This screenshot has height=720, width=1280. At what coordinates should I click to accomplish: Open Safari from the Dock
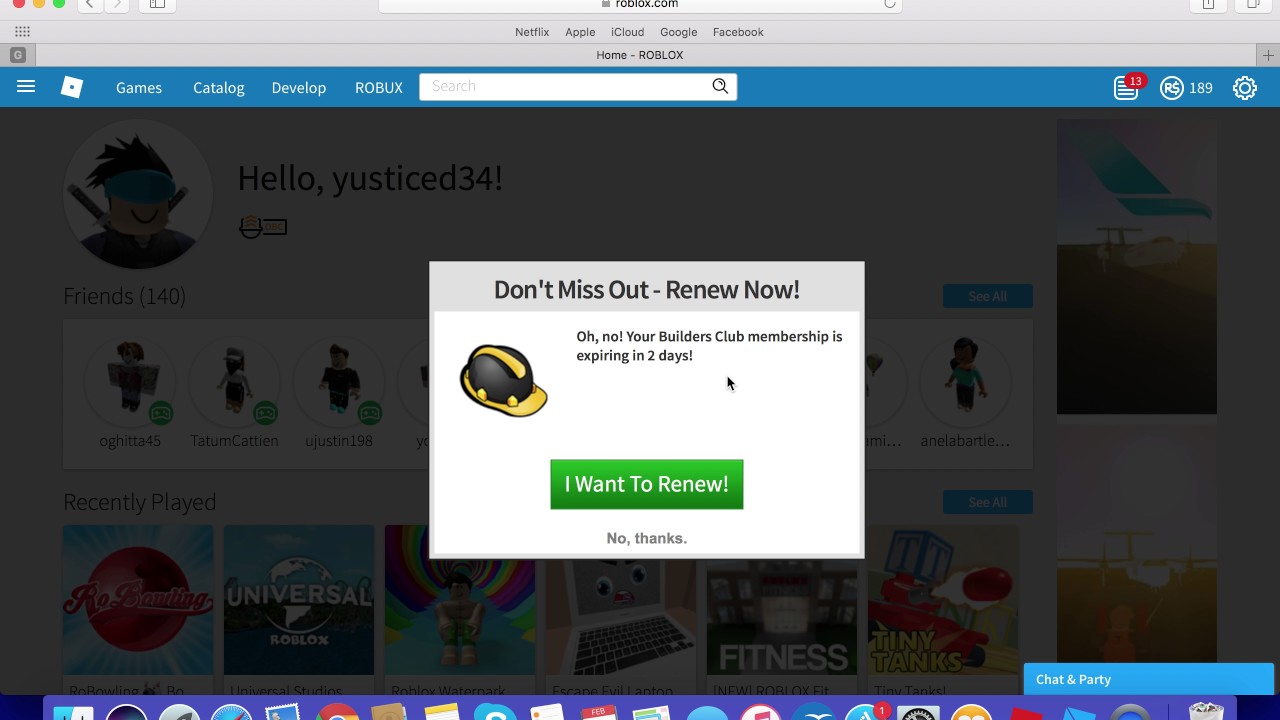(232, 712)
